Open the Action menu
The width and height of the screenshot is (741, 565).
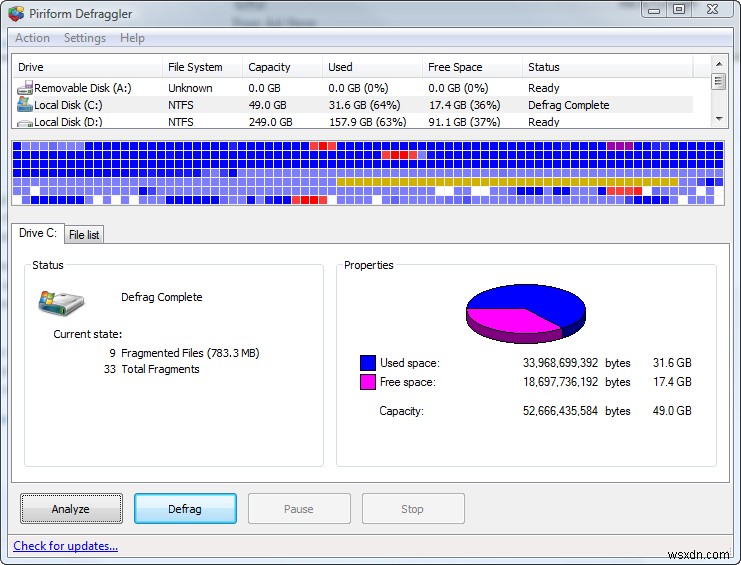[32, 38]
